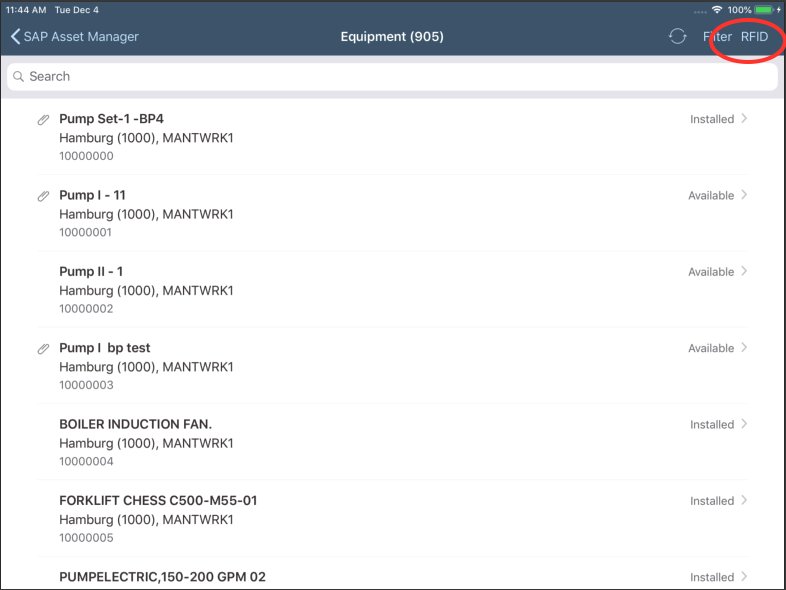
Task: Tap the RFID button
Action: pyautogui.click(x=754, y=37)
